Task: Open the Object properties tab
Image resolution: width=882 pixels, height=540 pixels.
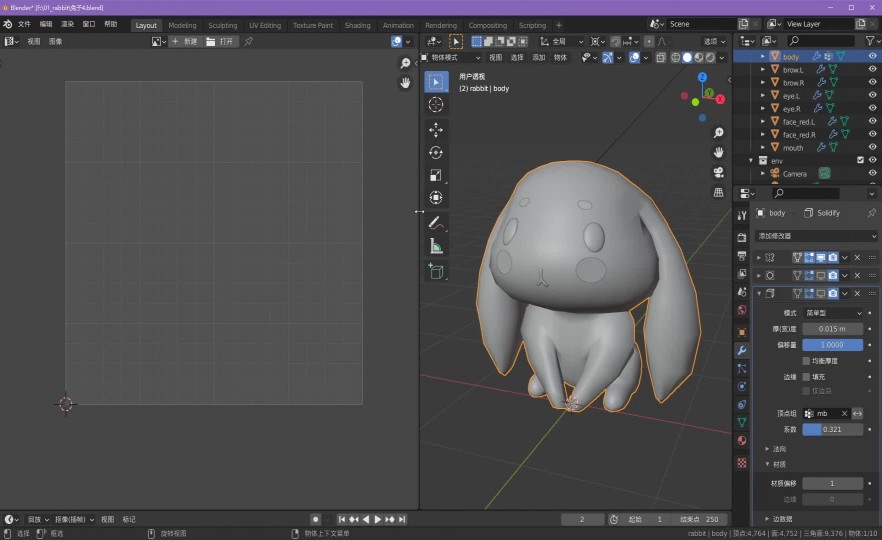Action: click(x=742, y=332)
